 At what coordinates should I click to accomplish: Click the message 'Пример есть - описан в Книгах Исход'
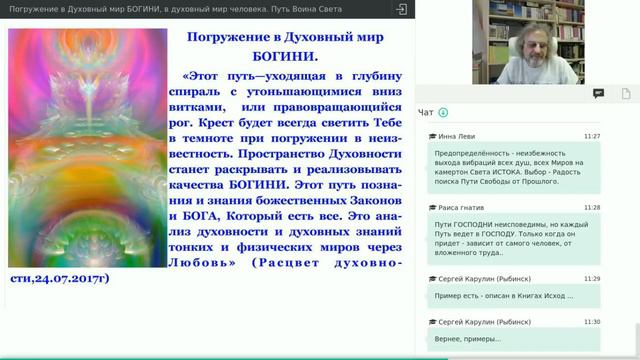tap(514, 296)
